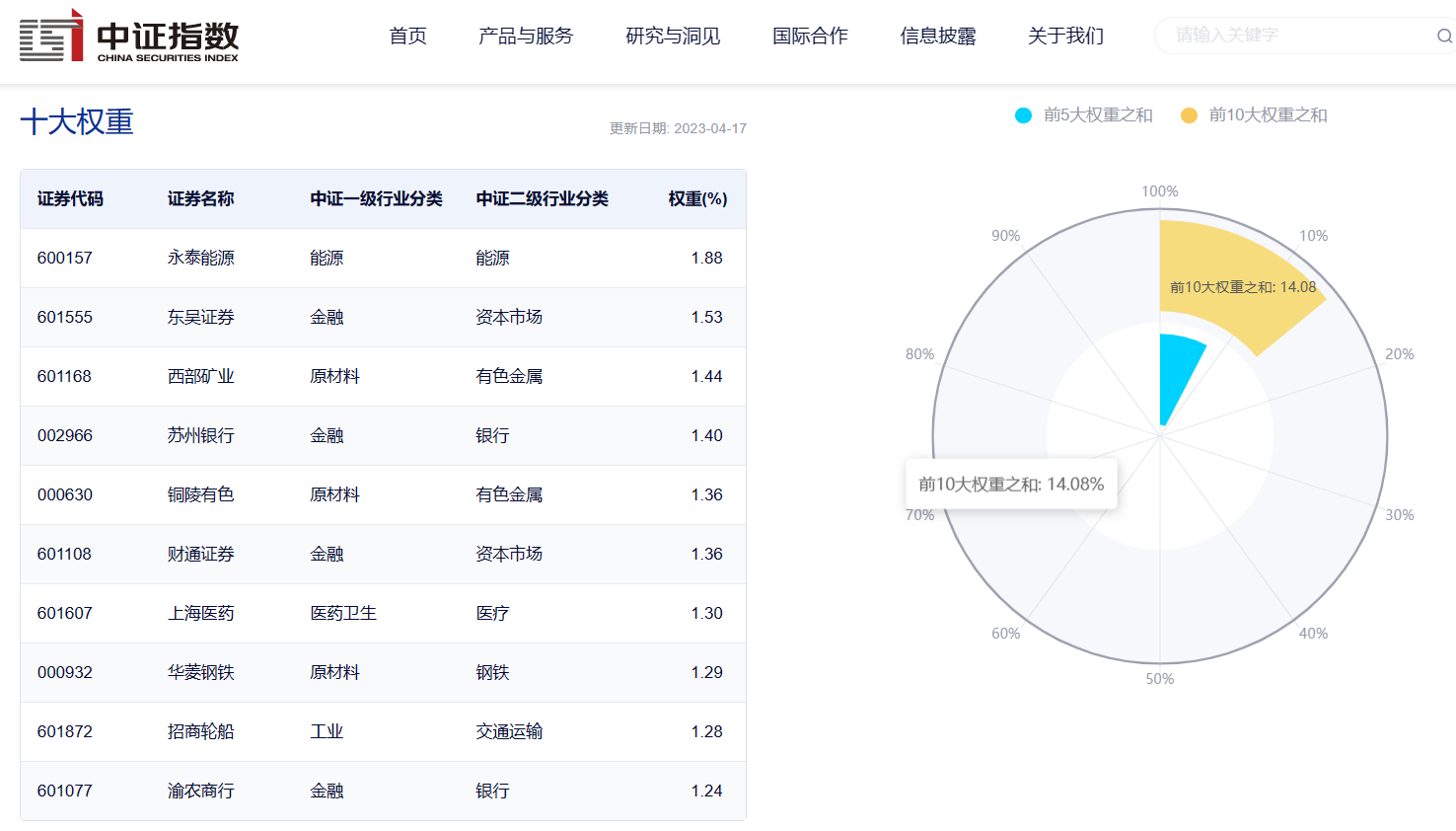
Task: Select the 招商轮船 name cell
Action: 200,732
